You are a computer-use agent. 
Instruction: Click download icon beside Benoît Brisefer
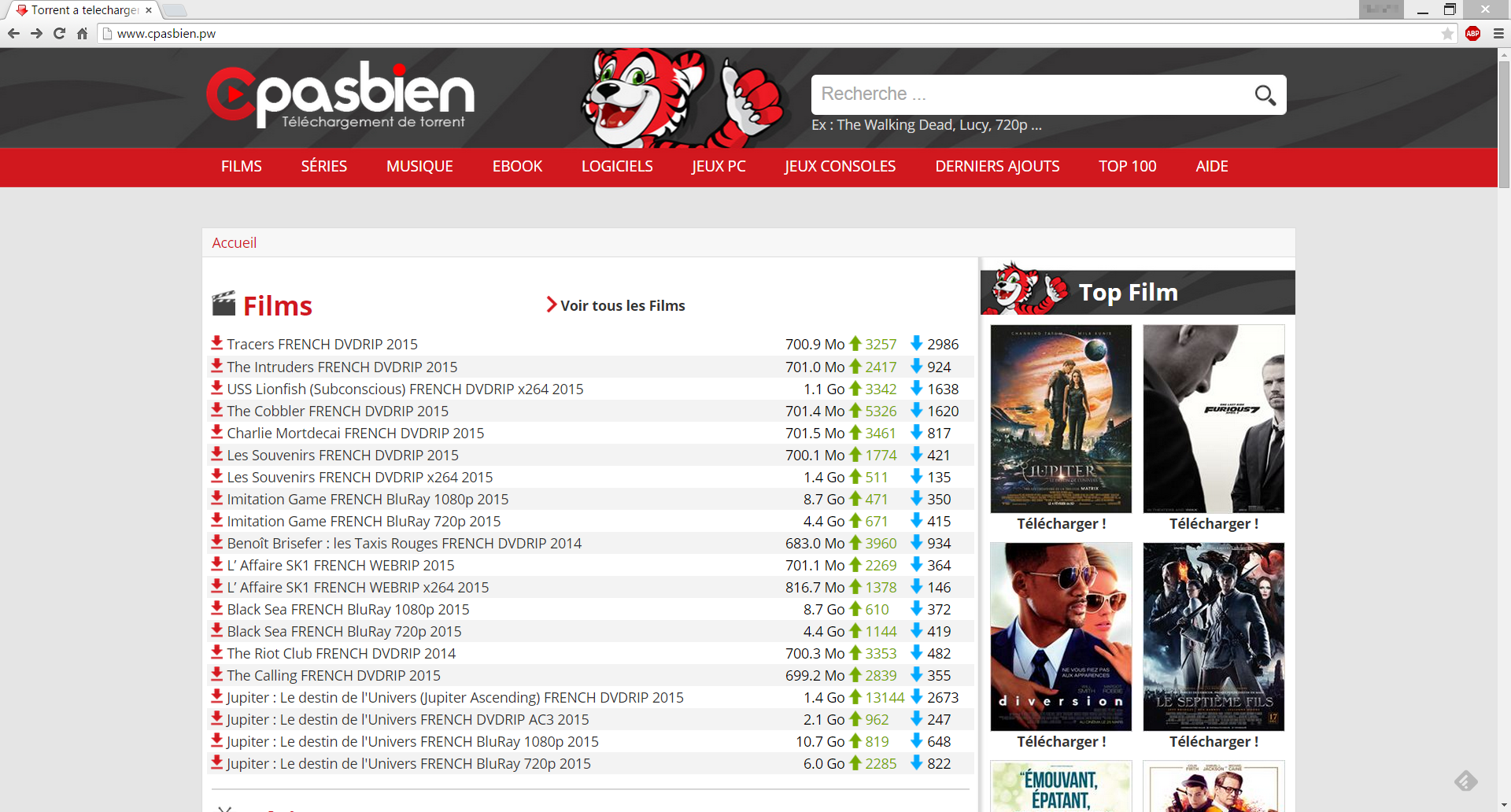tap(217, 542)
